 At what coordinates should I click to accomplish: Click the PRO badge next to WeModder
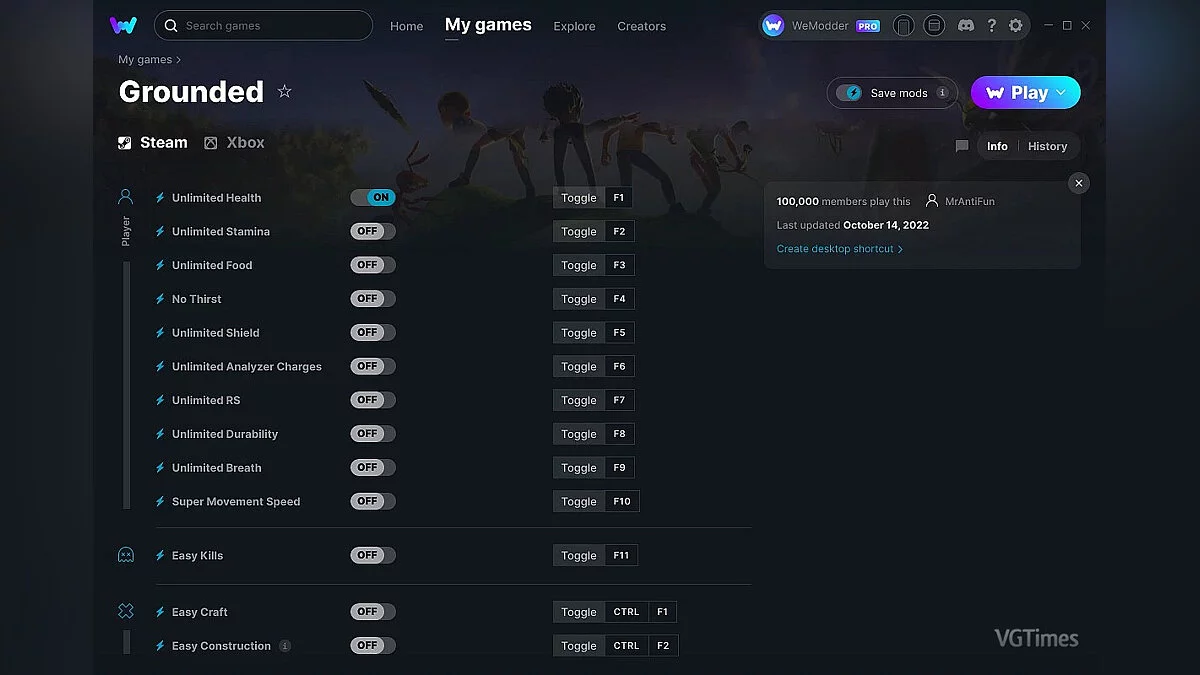tap(867, 26)
